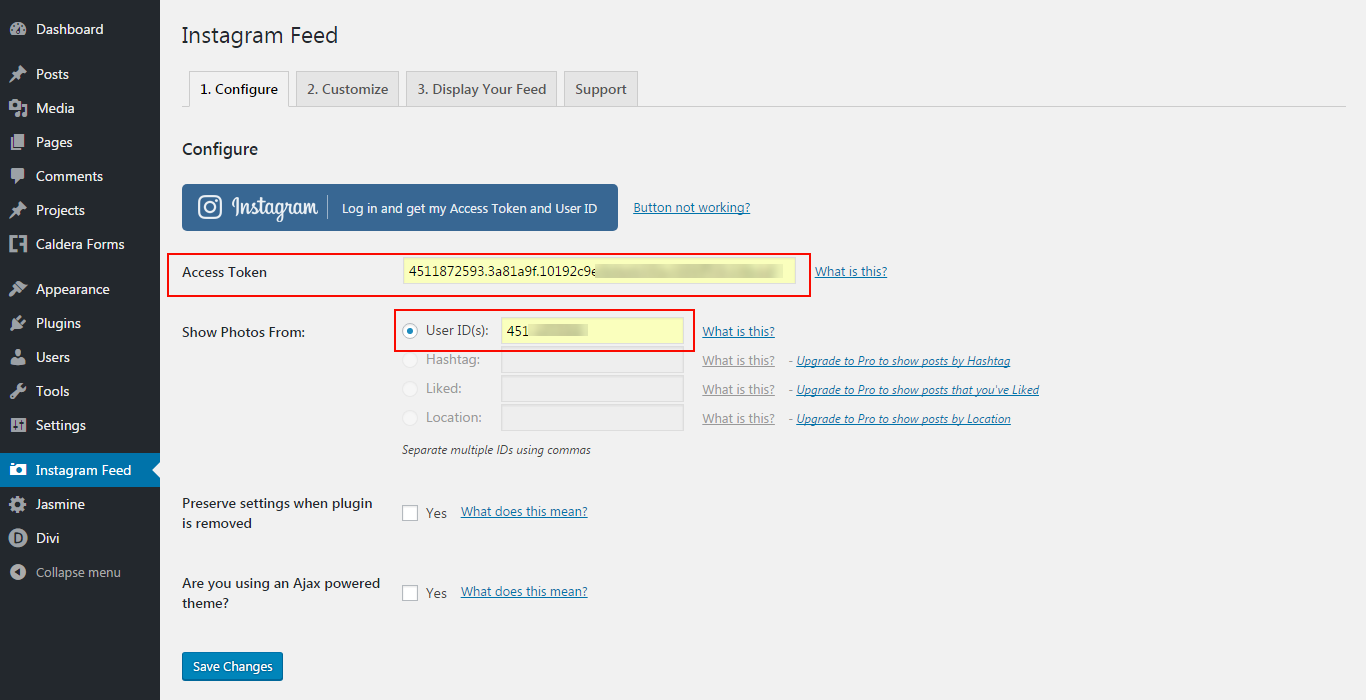Click the disabled Hashtag input field
This screenshot has height=700, width=1366.
592,360
